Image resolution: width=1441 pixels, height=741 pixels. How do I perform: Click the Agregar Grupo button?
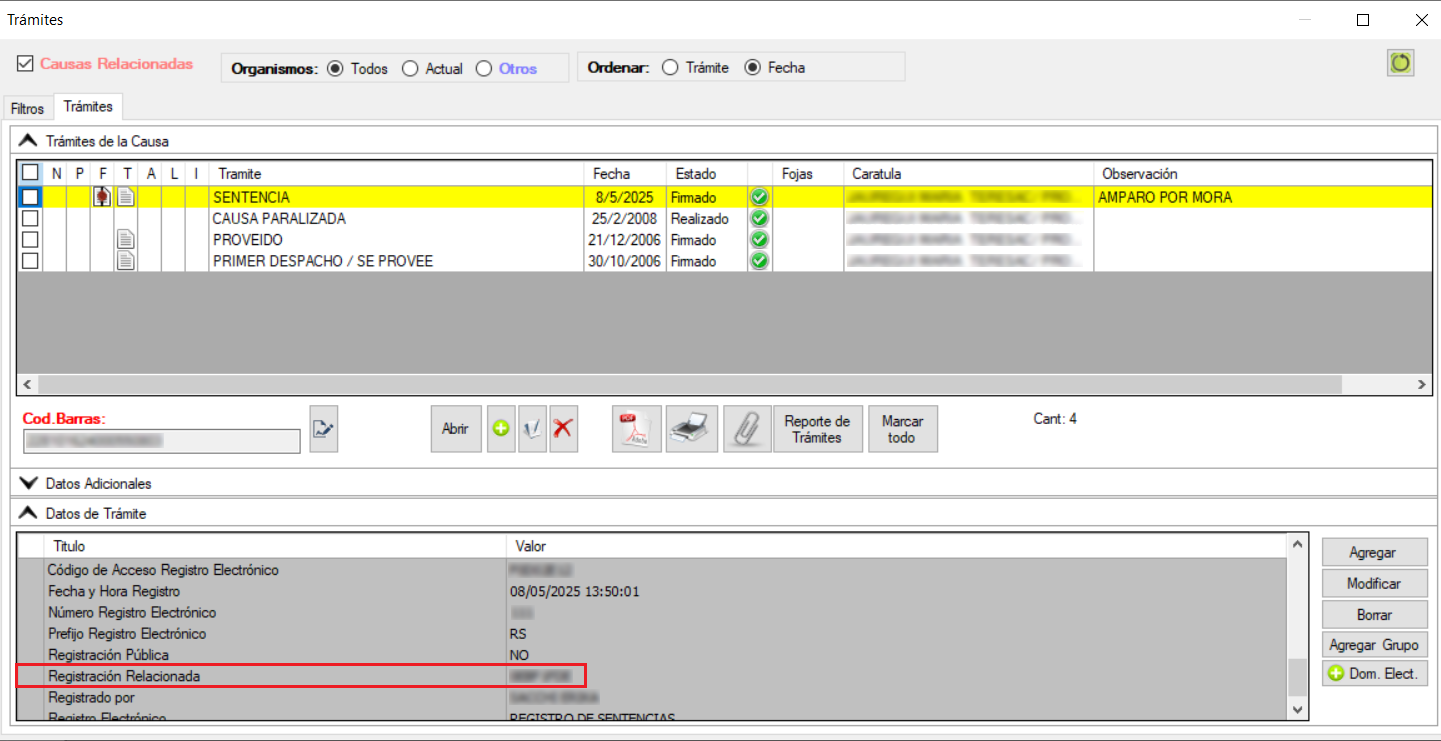point(1374,644)
